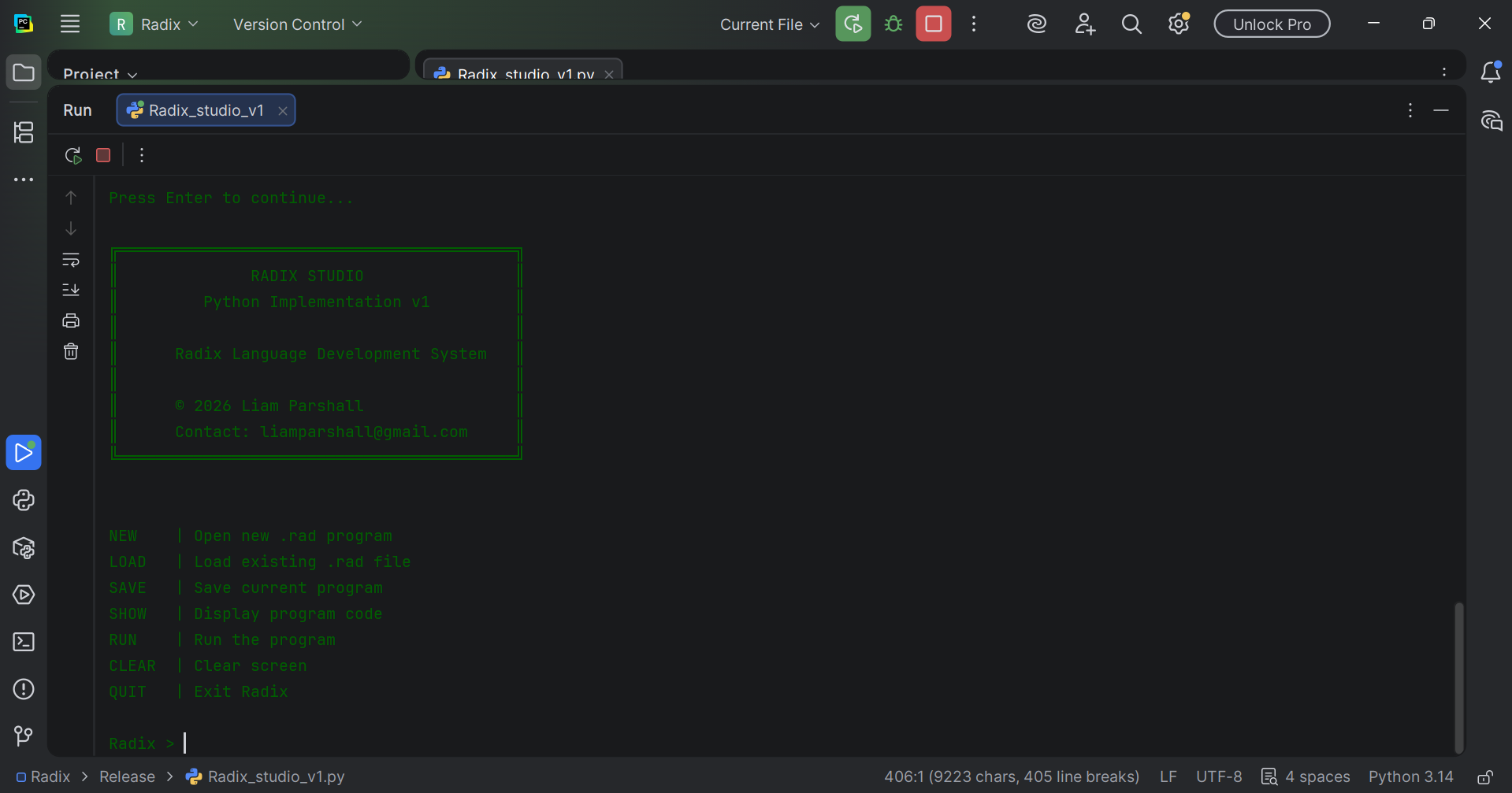Screen dimensions: 1512x793
Task: Change file encoding UTF-8
Action: point(1219,776)
